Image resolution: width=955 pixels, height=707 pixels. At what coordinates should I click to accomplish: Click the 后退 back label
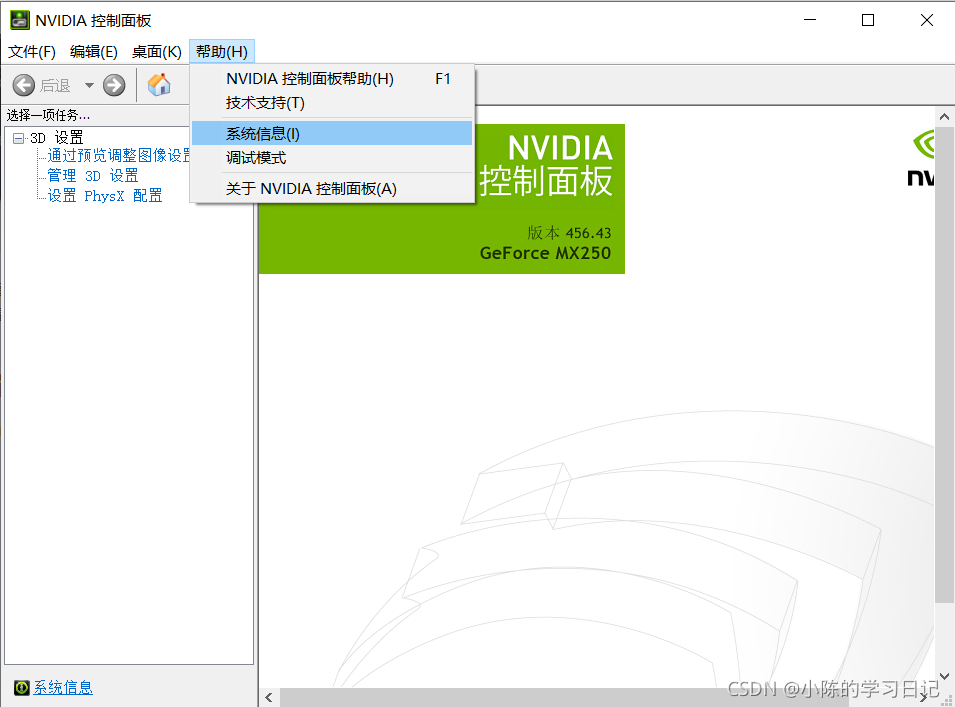(x=55, y=86)
